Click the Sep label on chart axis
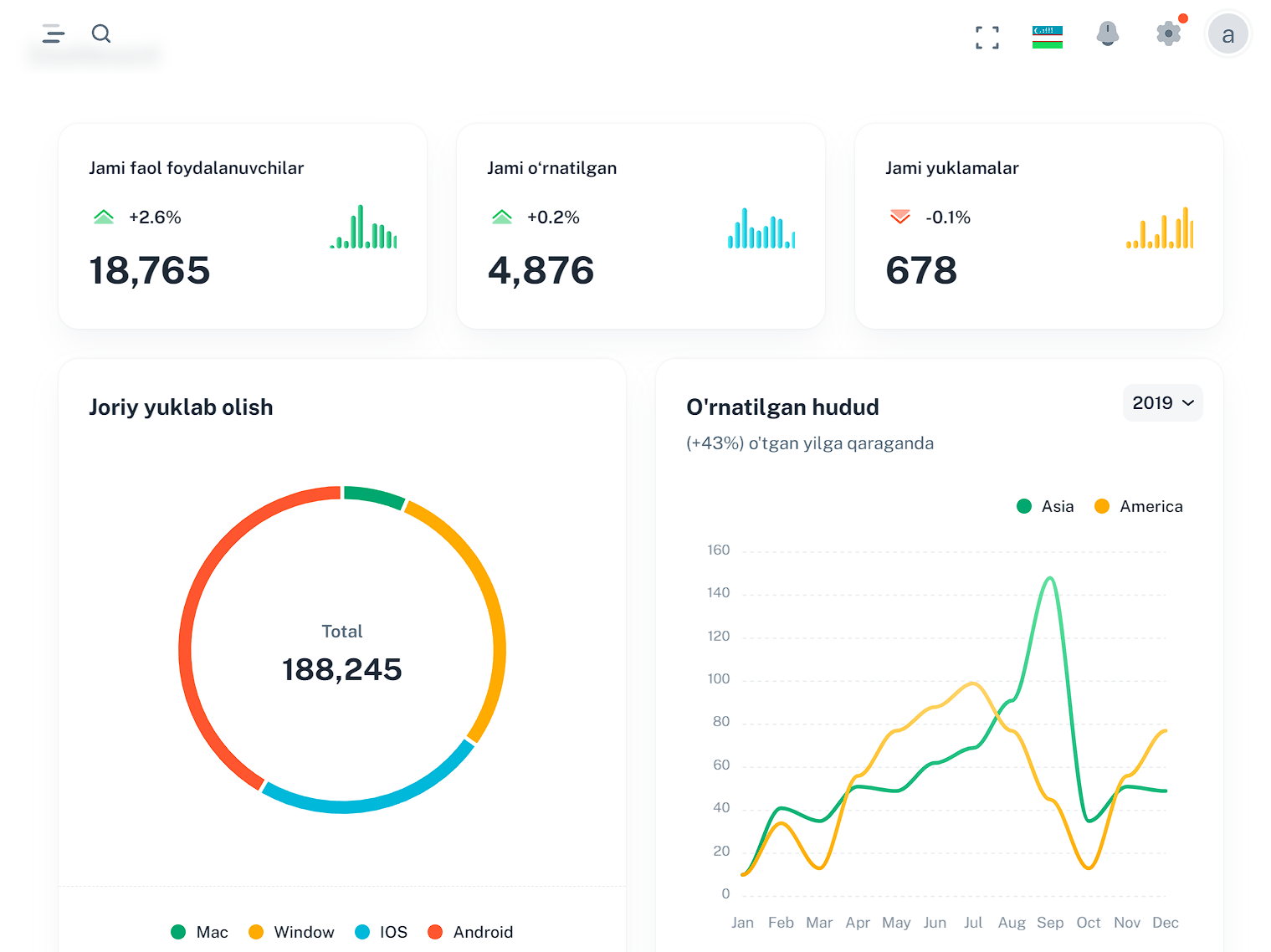Image resolution: width=1271 pixels, height=952 pixels. coord(1050,923)
